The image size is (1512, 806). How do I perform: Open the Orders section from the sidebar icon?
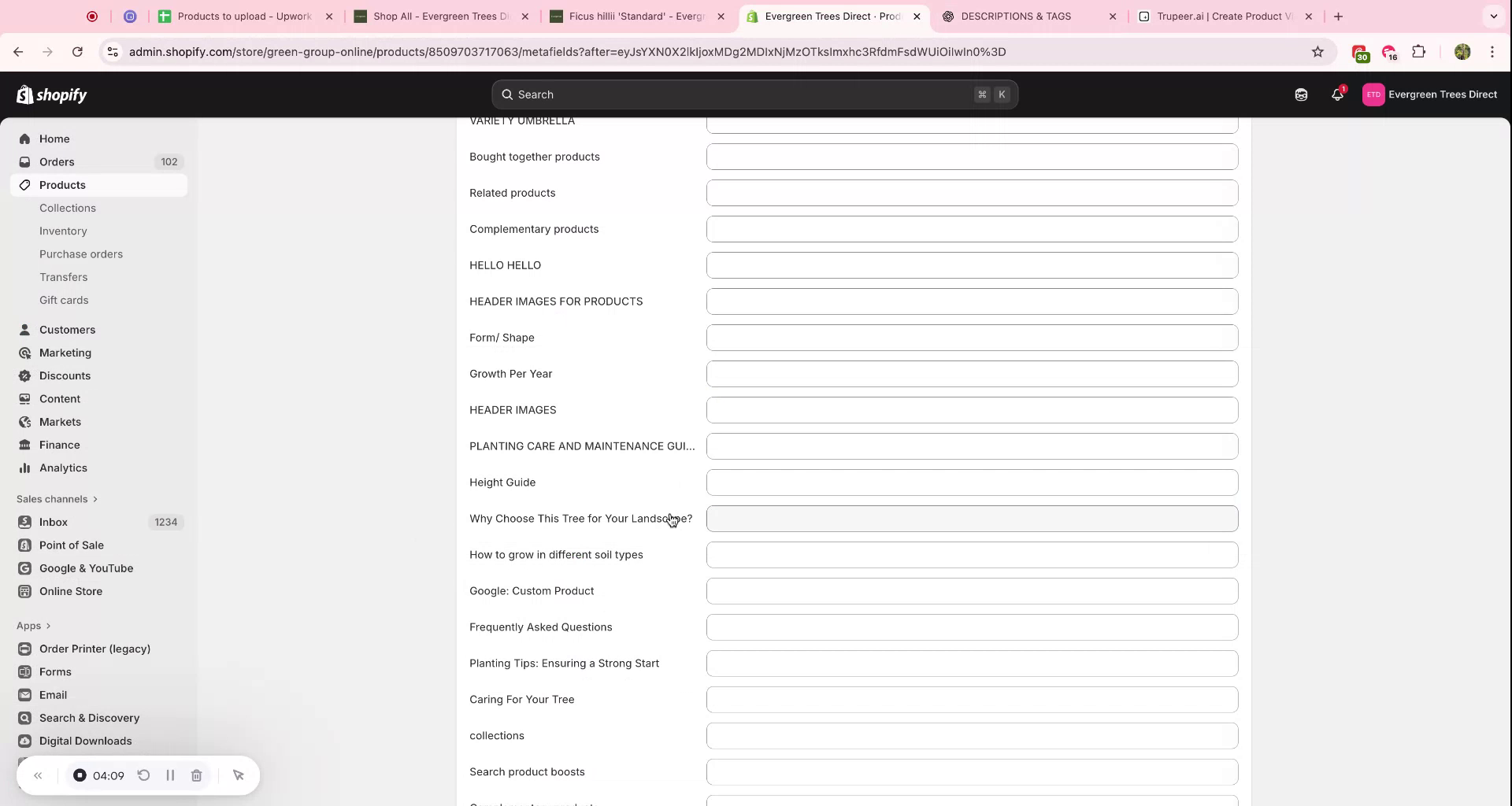pos(25,161)
